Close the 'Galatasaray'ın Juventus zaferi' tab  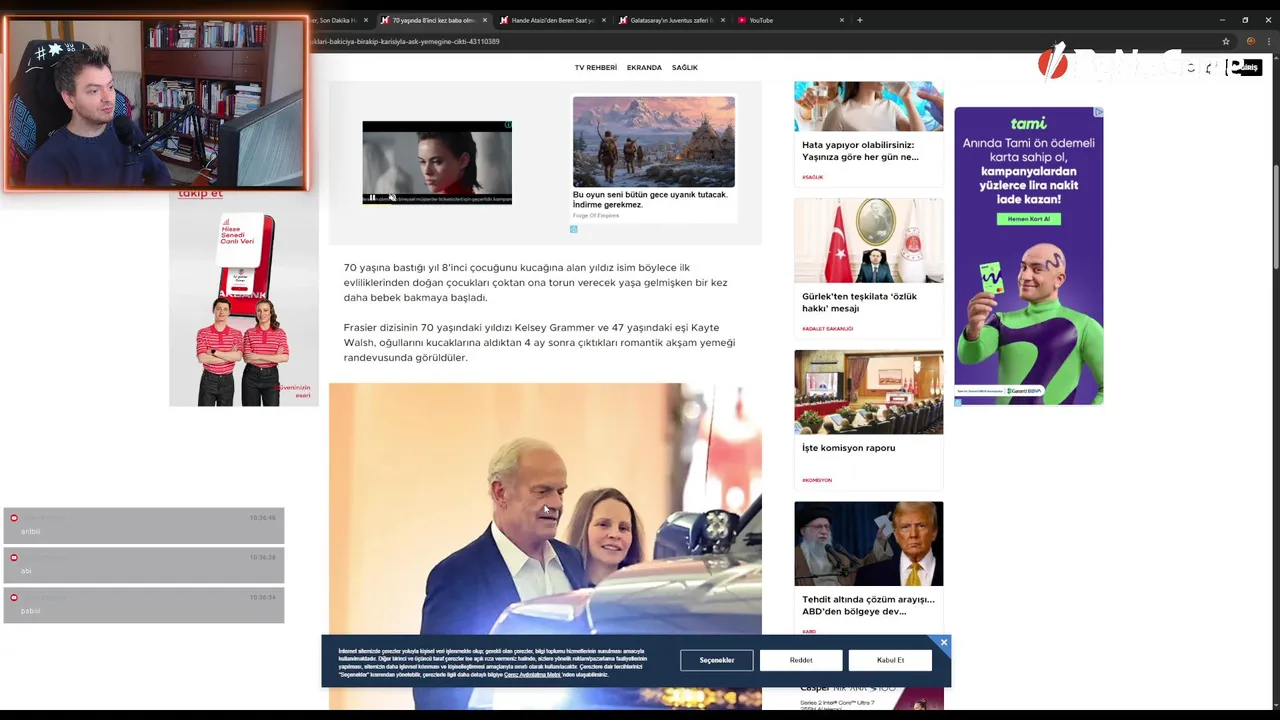[723, 20]
